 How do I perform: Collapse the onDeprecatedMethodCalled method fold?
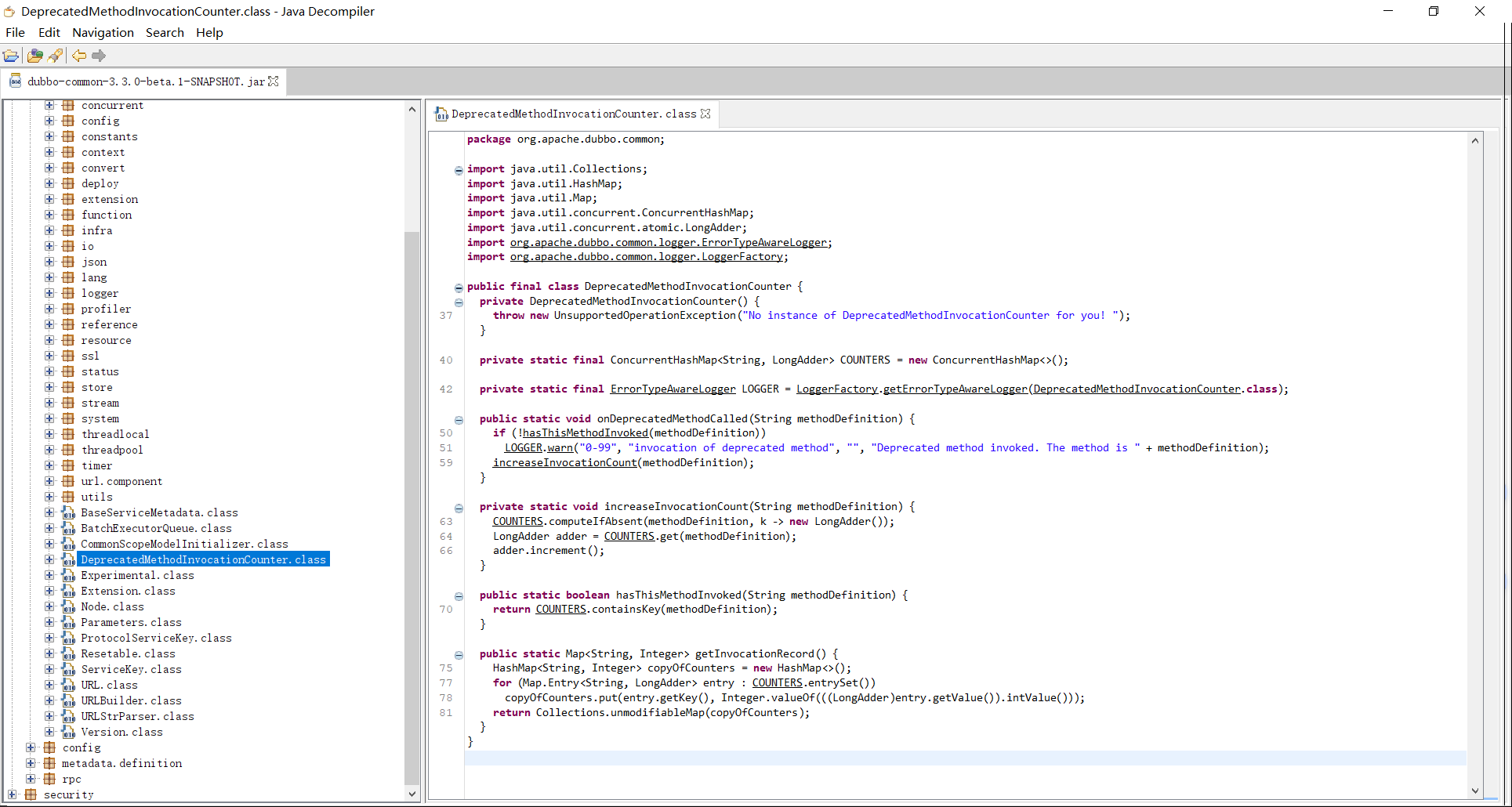pyautogui.click(x=459, y=420)
